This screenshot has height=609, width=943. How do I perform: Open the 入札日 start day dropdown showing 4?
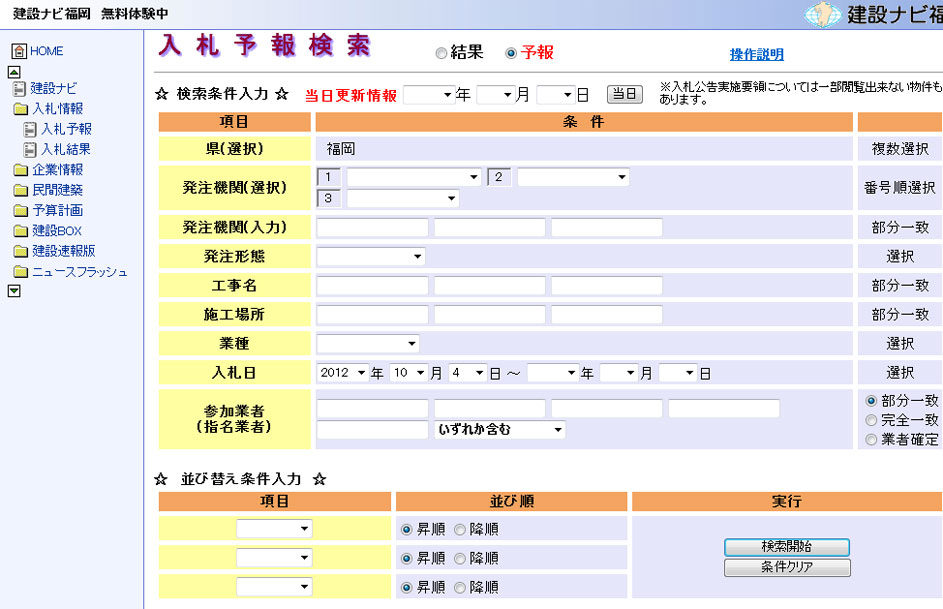(467, 373)
